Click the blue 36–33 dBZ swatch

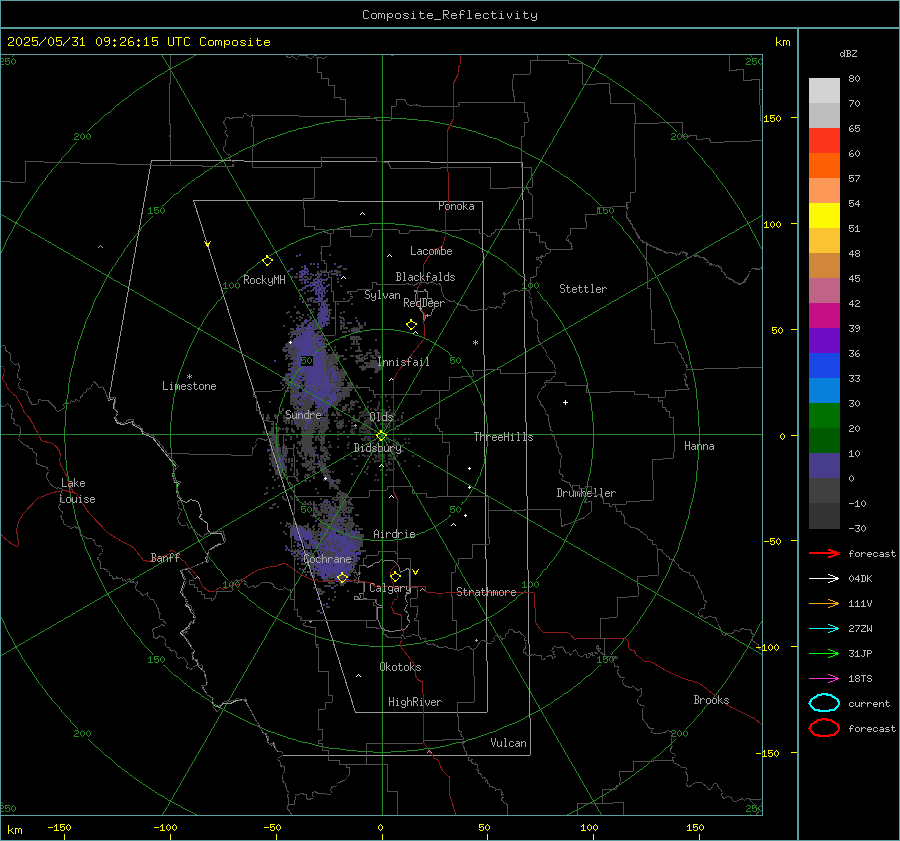click(824, 366)
